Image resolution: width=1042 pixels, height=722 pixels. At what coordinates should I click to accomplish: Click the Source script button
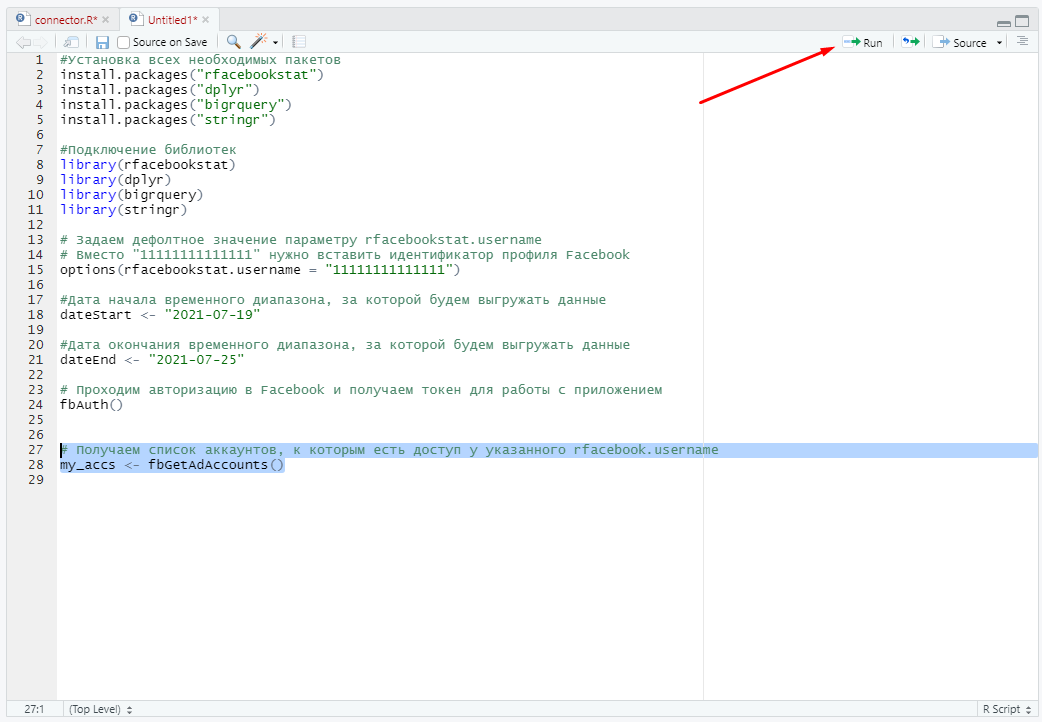[960, 42]
